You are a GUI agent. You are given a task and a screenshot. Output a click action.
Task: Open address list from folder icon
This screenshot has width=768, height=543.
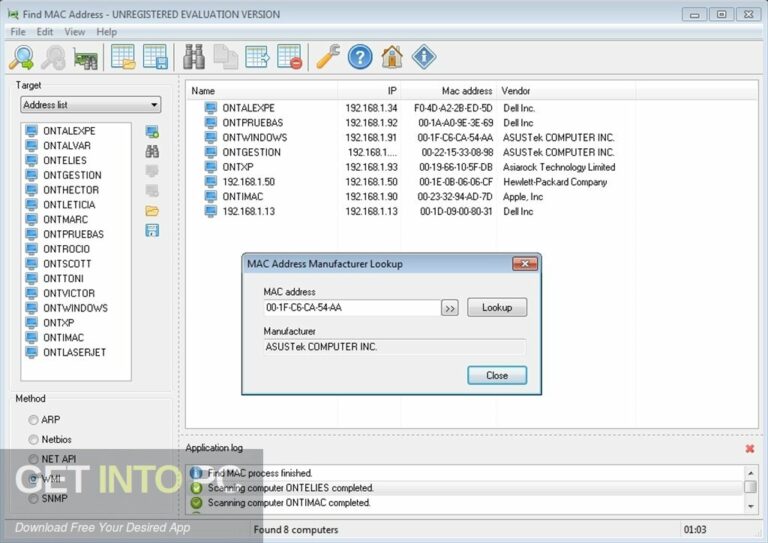point(152,211)
